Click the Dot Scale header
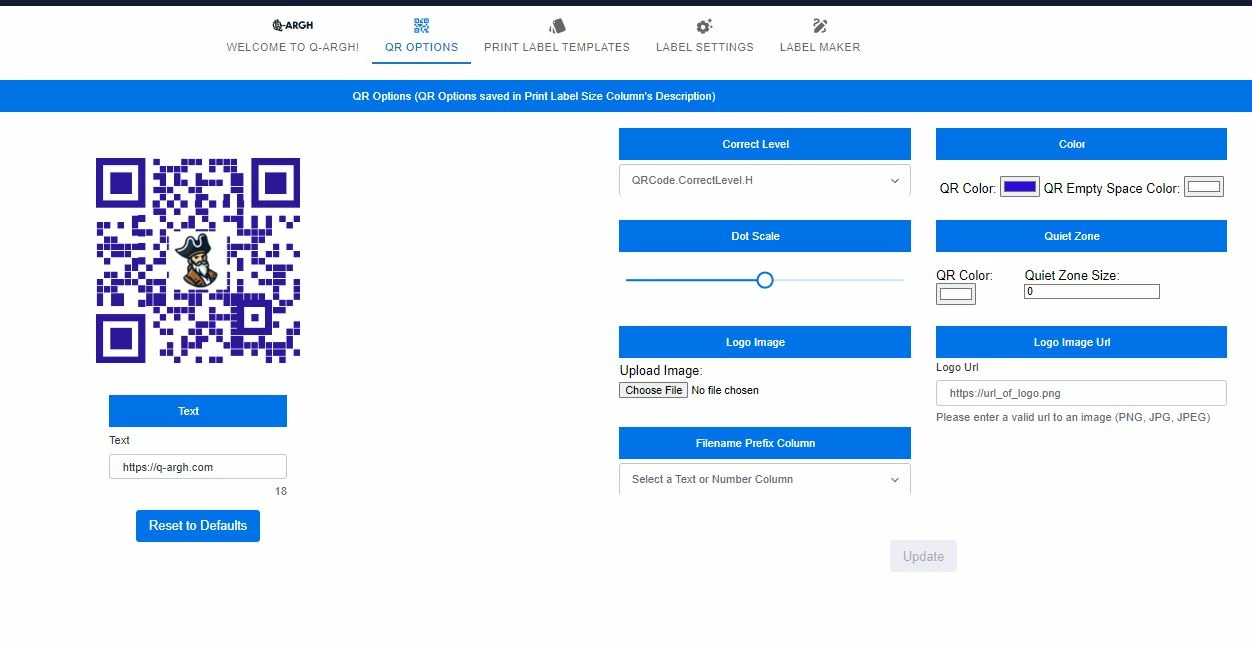Viewport: 1252px width, 645px height. pyautogui.click(x=765, y=236)
